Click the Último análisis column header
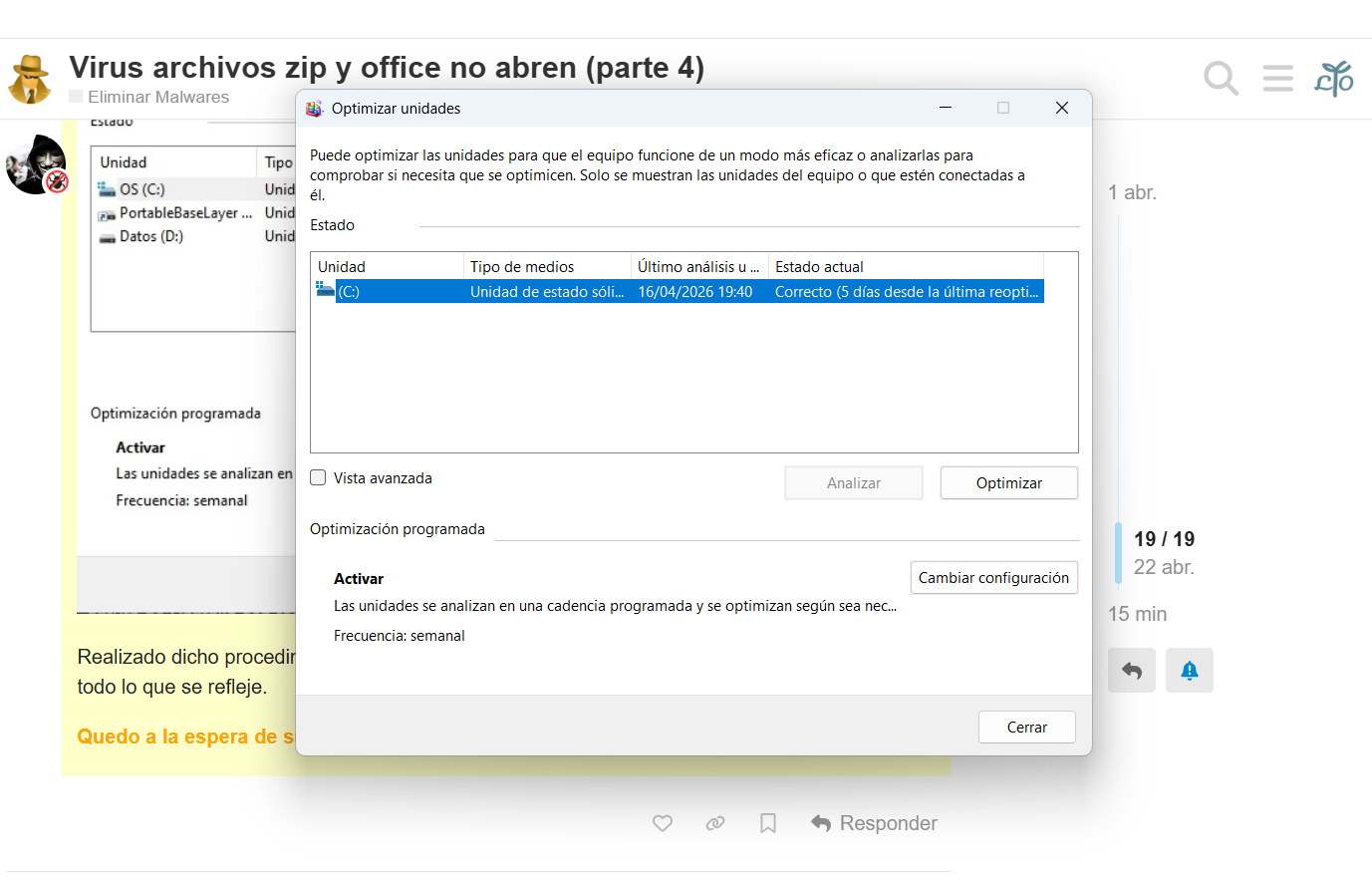 (x=699, y=267)
